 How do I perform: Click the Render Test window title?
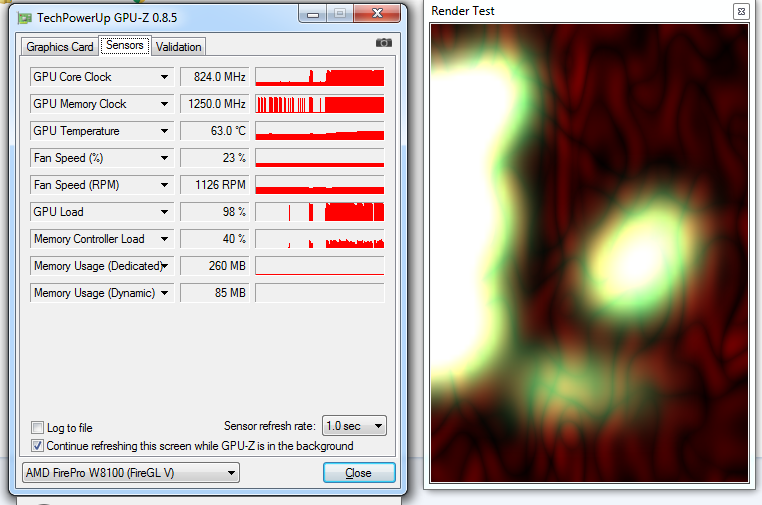pos(463,11)
